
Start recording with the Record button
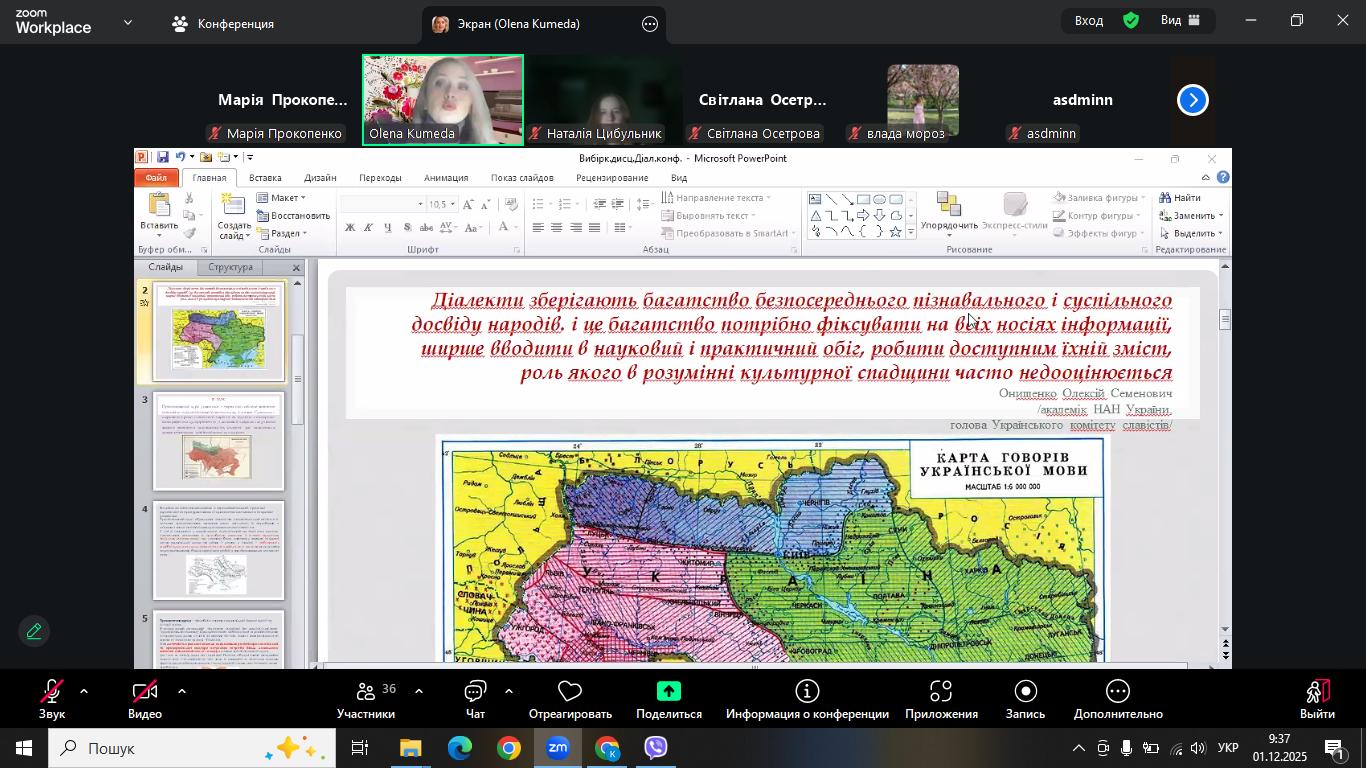[x=1025, y=700]
